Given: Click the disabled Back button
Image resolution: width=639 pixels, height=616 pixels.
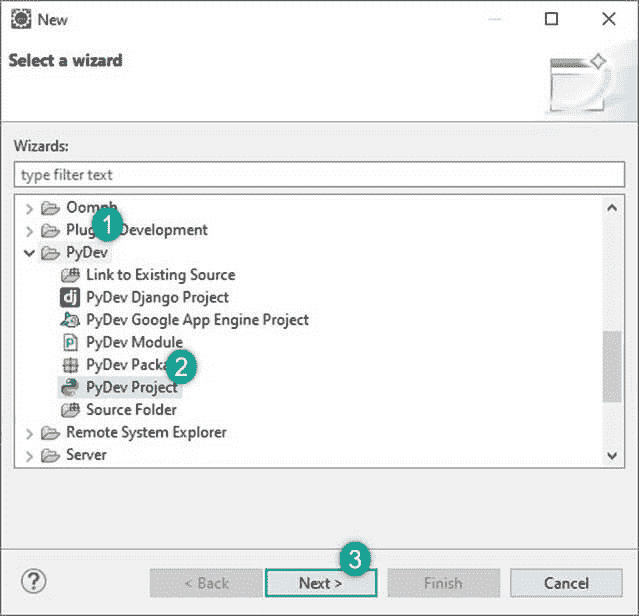Looking at the screenshot, I should (x=206, y=583).
